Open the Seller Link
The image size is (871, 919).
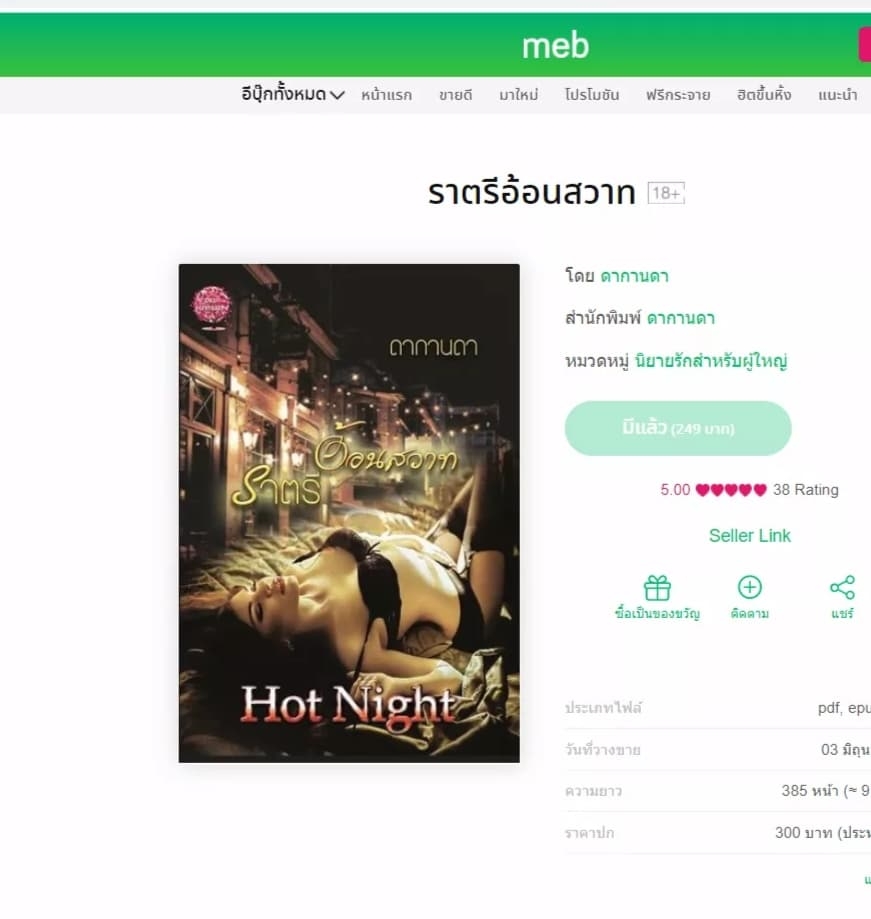(x=750, y=536)
